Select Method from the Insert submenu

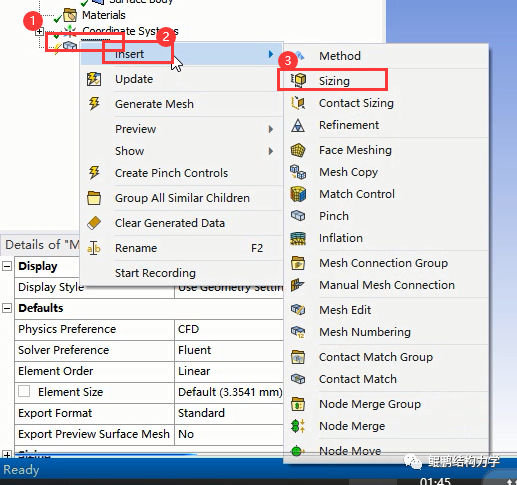click(x=386, y=56)
